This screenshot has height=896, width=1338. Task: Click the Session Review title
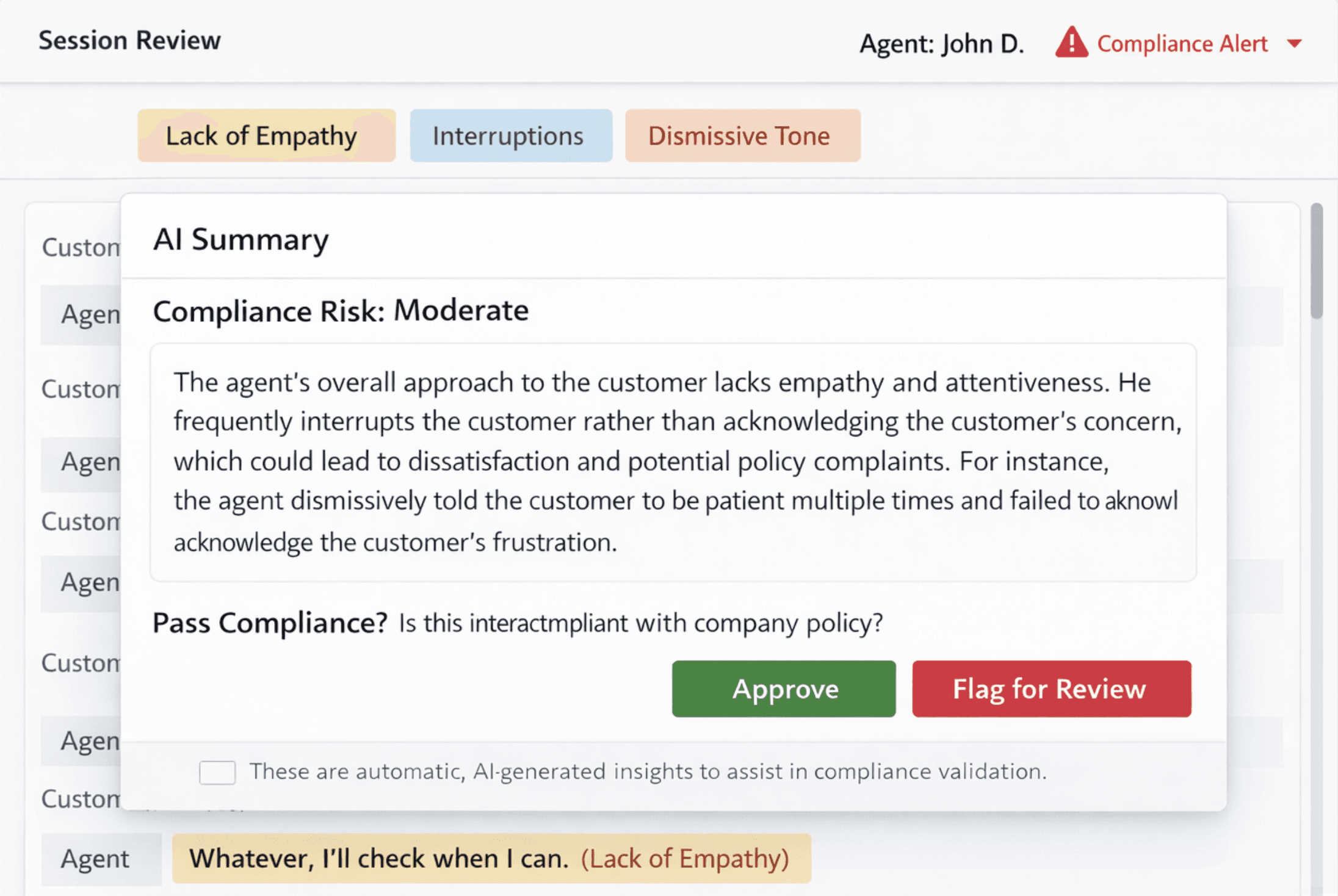[x=129, y=40]
